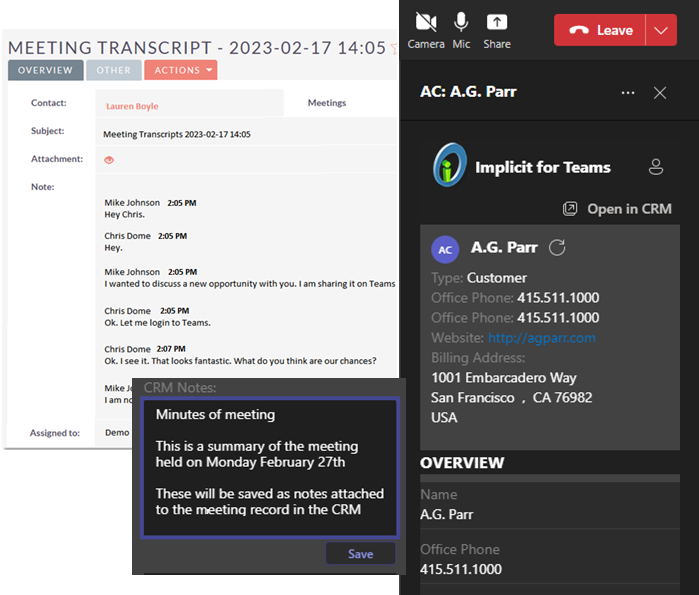This screenshot has width=699, height=595.
Task: Open the Lauren Boyle contact link
Action: (132, 106)
